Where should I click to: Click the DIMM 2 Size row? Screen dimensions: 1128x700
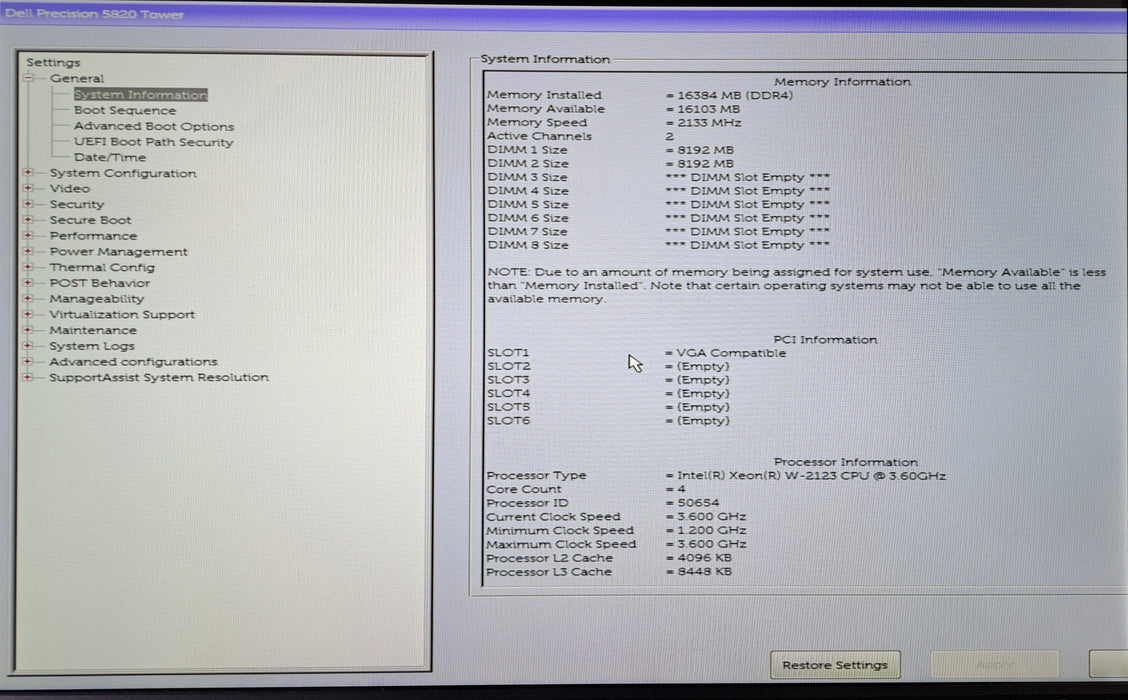[610, 163]
